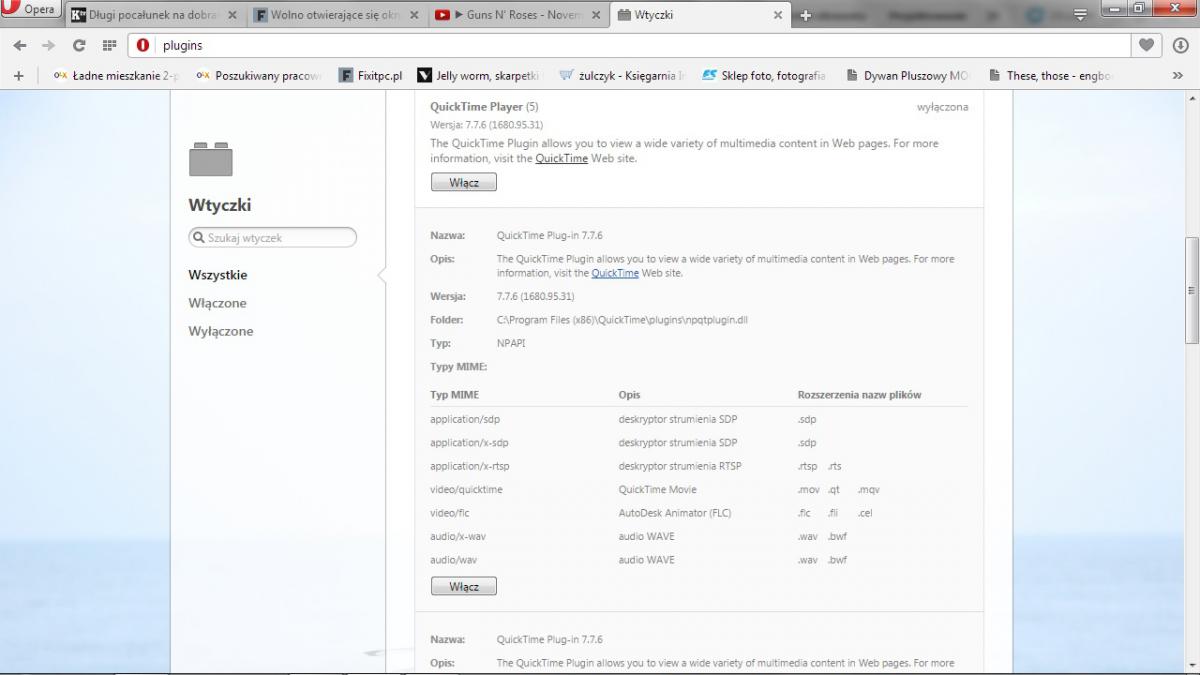Select the plugin folder path npqtplugin.dll
This screenshot has width=1200, height=675.
(x=622, y=320)
